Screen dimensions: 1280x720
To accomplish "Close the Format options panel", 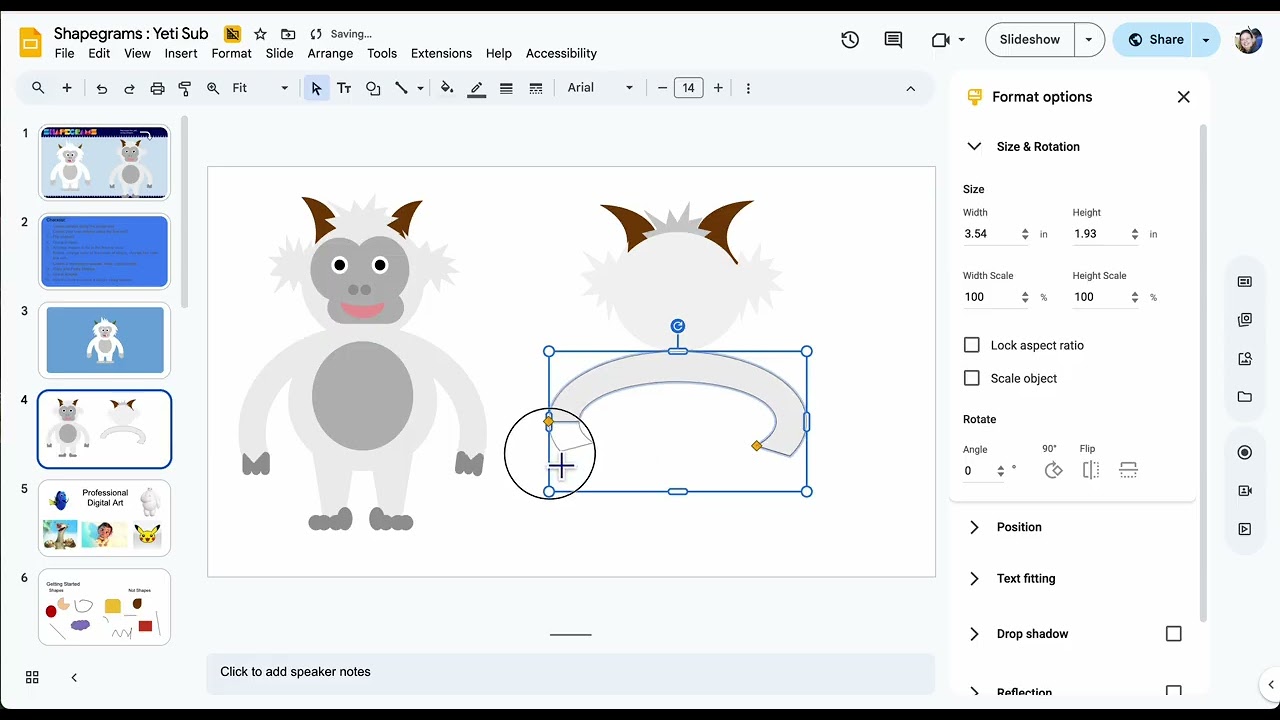I will [1183, 97].
